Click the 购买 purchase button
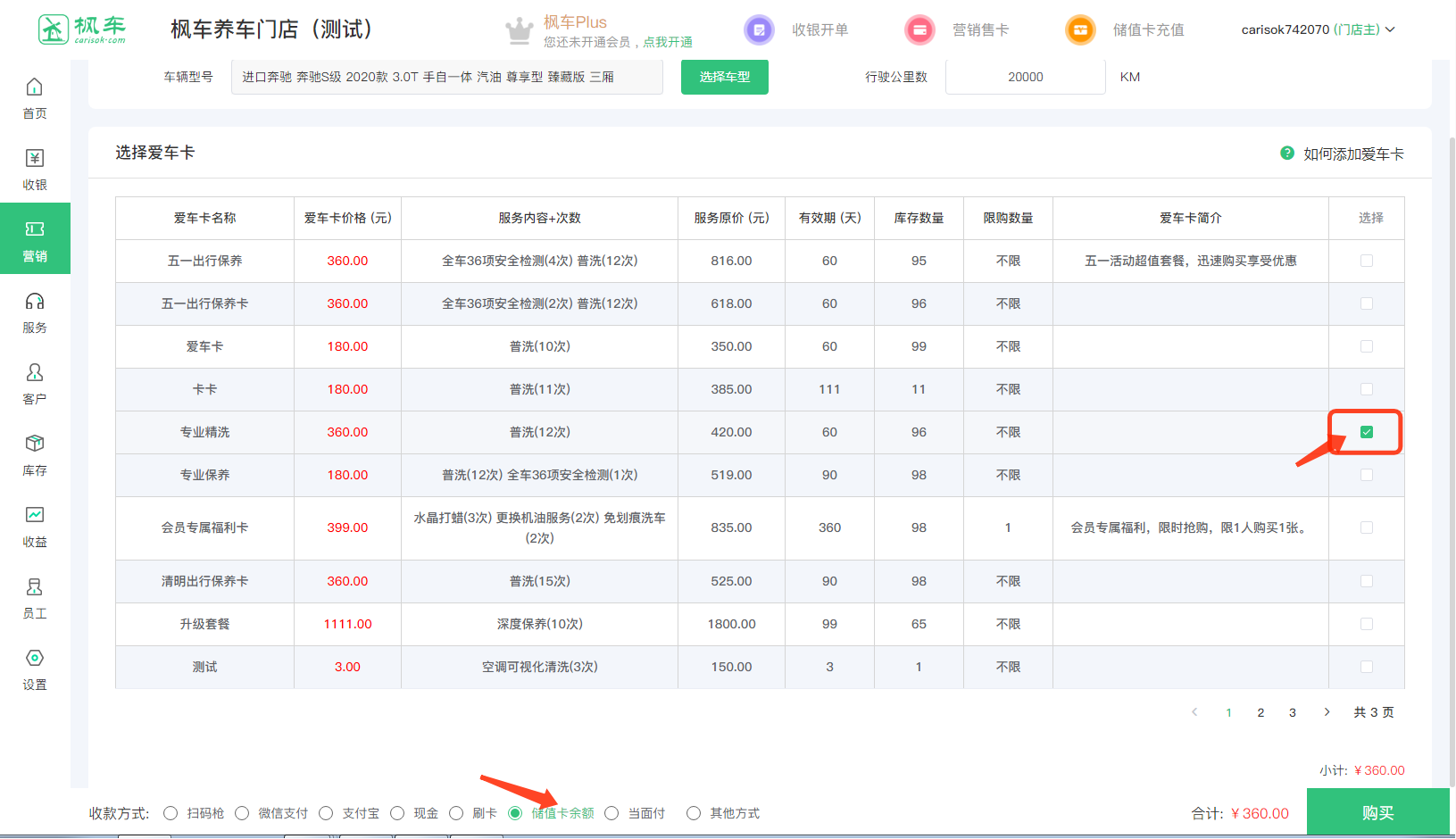1456x839 pixels. 1377,813
